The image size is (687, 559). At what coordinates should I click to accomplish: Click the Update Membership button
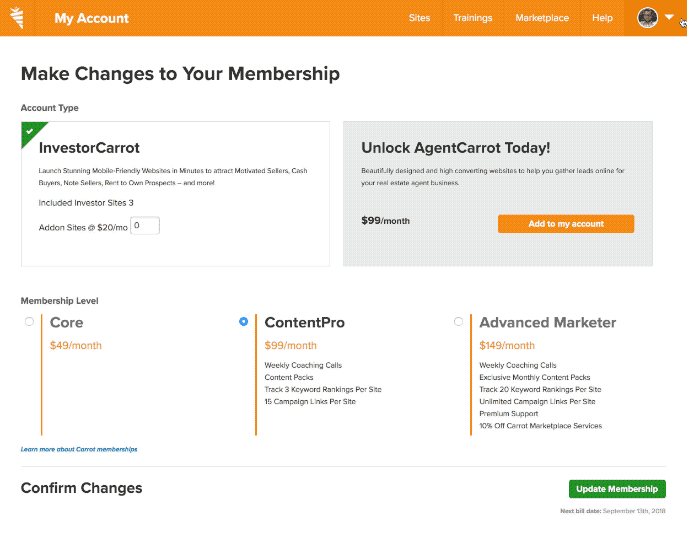click(x=617, y=489)
